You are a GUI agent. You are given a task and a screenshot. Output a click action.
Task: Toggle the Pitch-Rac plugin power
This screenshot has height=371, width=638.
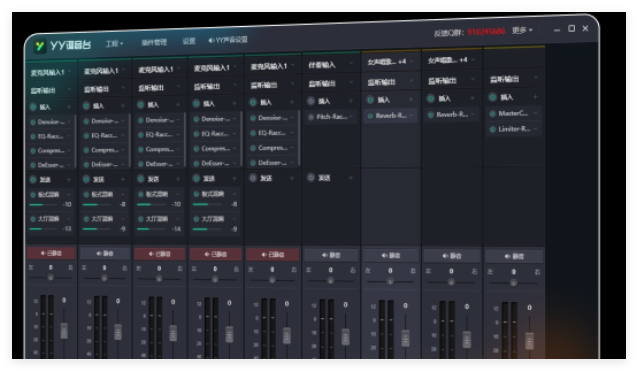coord(311,117)
